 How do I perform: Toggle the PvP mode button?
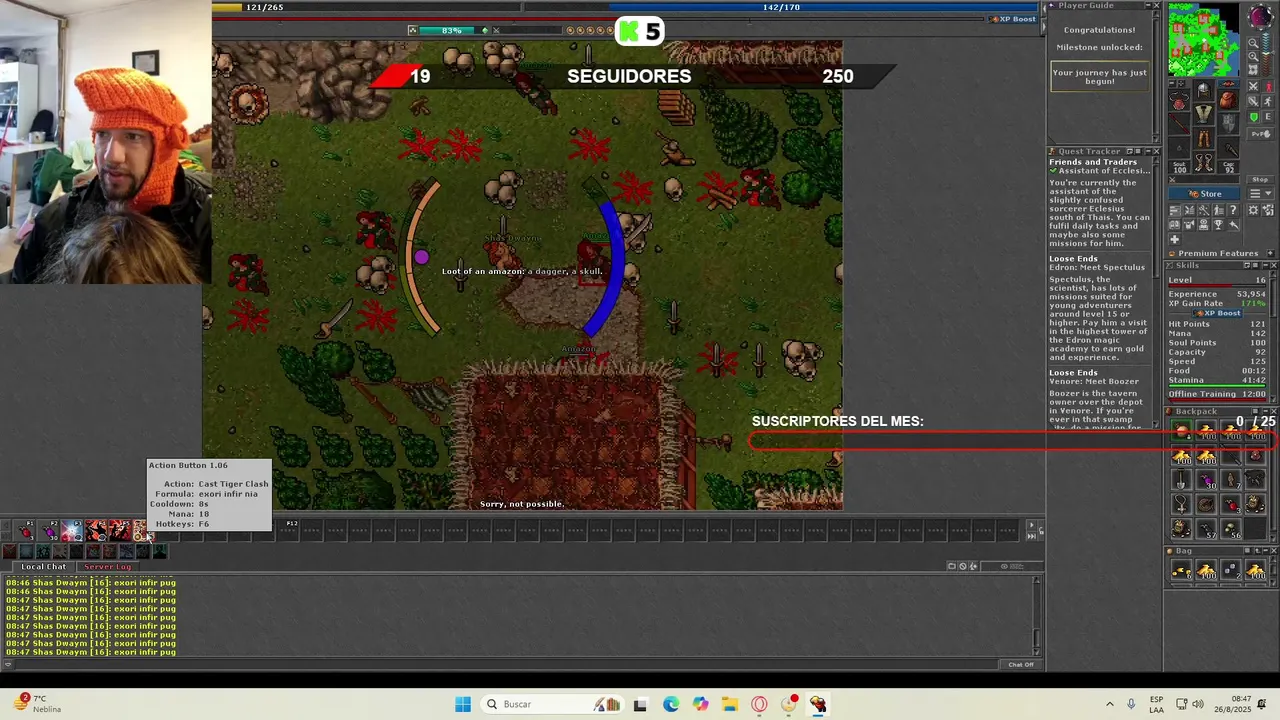pos(1260,134)
